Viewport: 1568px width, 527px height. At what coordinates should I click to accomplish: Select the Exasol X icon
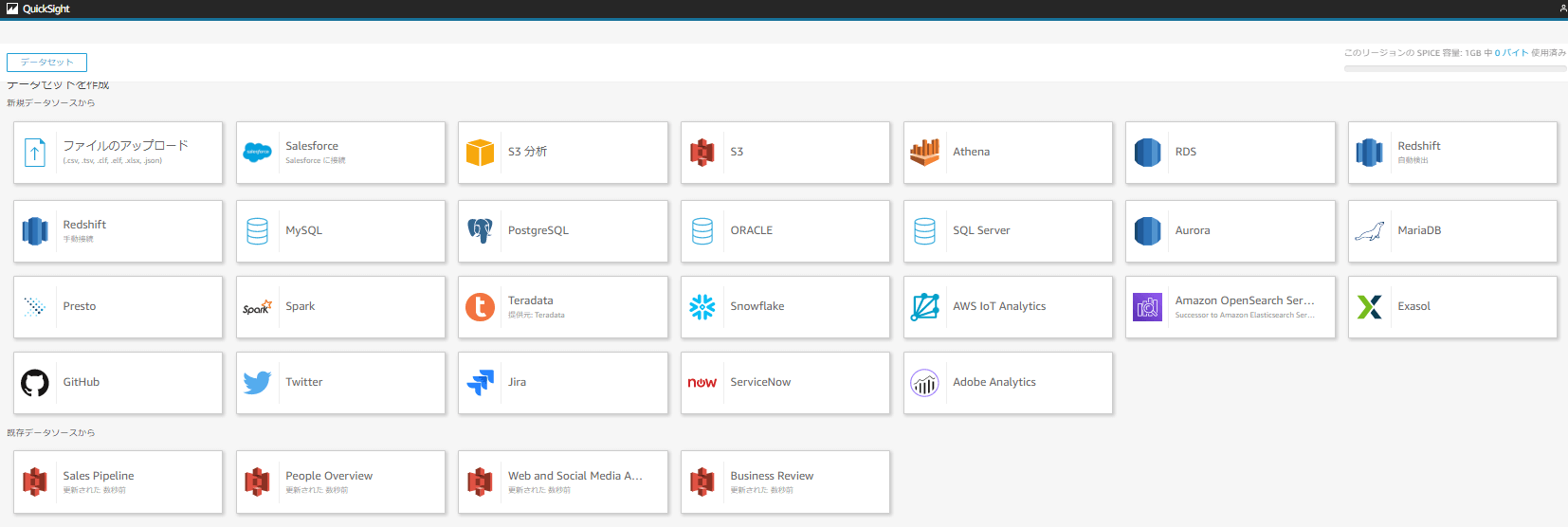pyautogui.click(x=1369, y=306)
